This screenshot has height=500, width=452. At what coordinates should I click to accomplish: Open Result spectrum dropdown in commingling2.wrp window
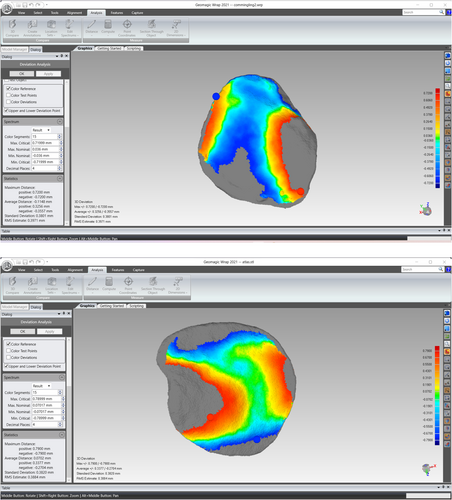(41, 130)
